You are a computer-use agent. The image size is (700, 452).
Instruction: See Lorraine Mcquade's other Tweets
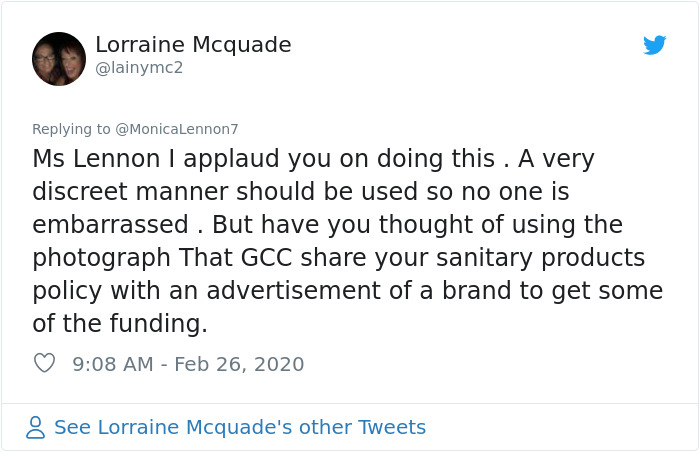click(240, 427)
